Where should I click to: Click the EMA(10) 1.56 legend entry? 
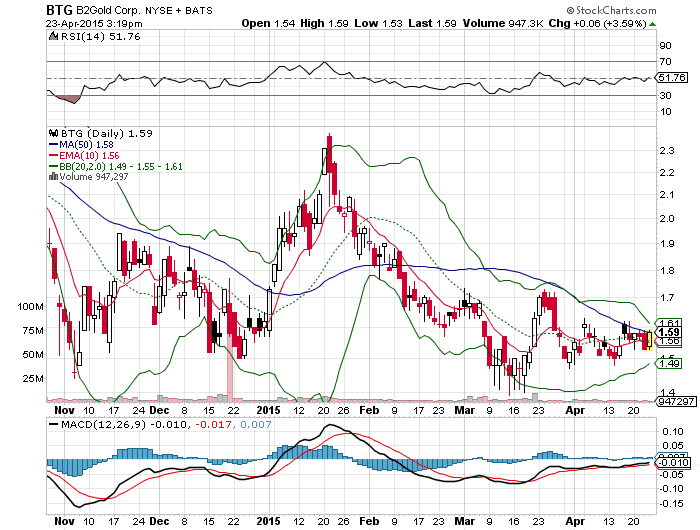tap(84, 155)
